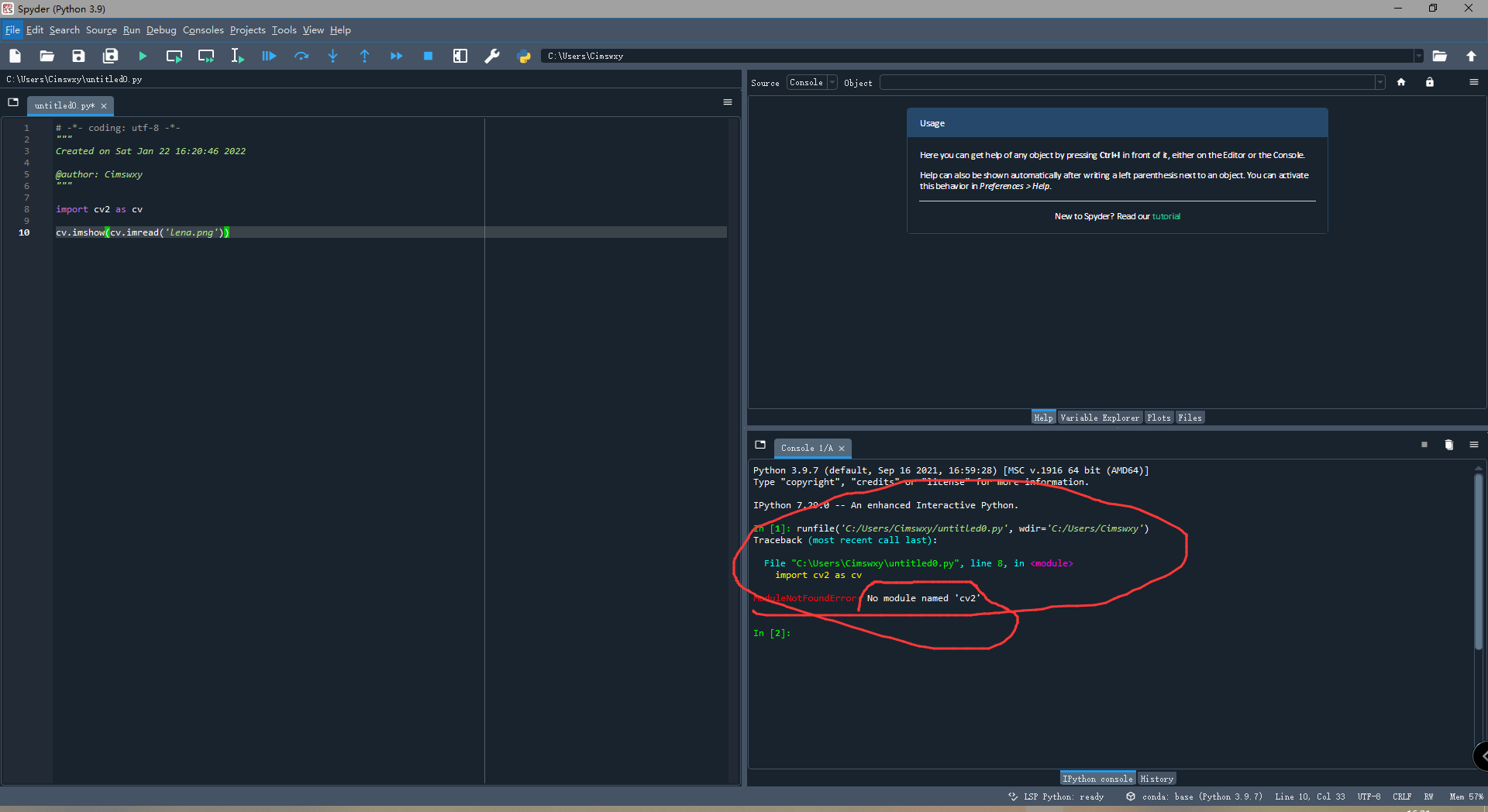Screen dimensions: 1488x812
Task: Open Preferences with the wrench icon
Action: pos(492,56)
